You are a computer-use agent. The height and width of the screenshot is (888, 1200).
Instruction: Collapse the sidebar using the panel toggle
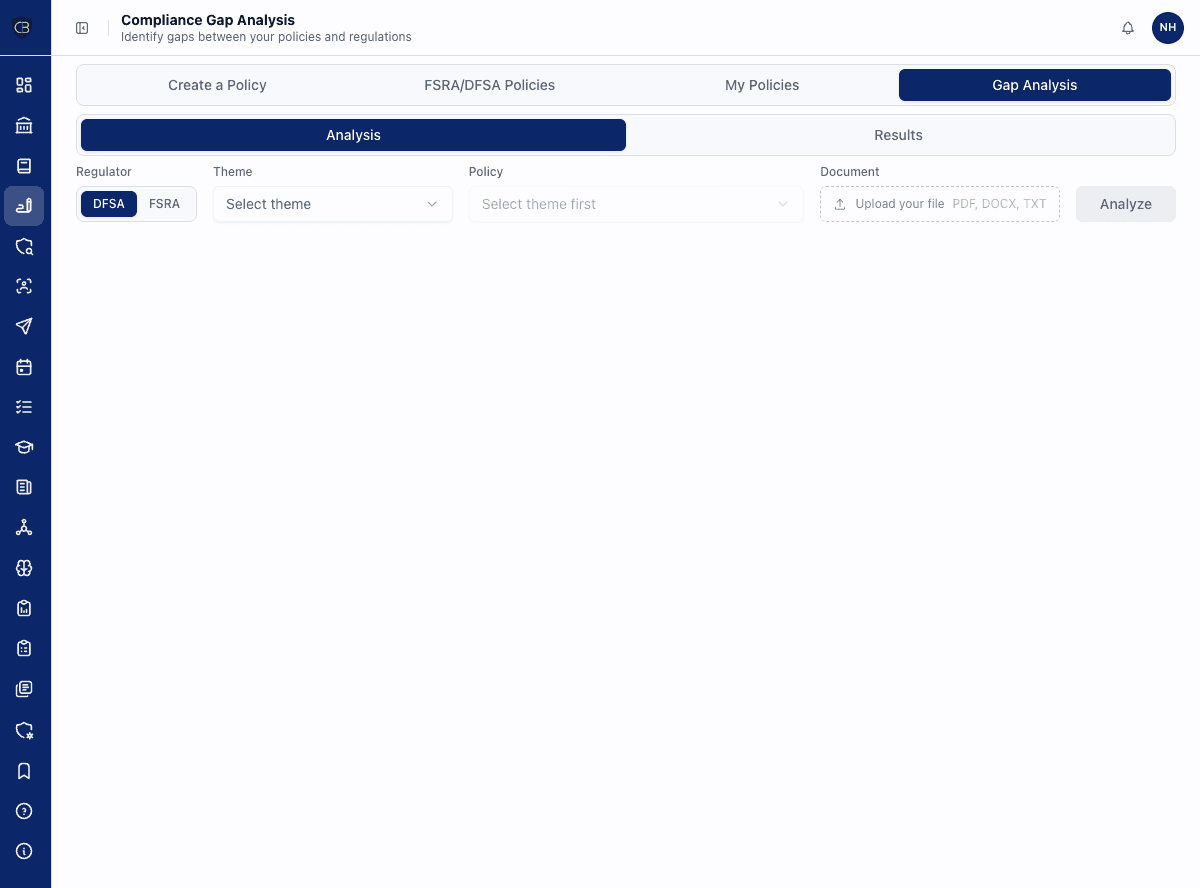[82, 28]
